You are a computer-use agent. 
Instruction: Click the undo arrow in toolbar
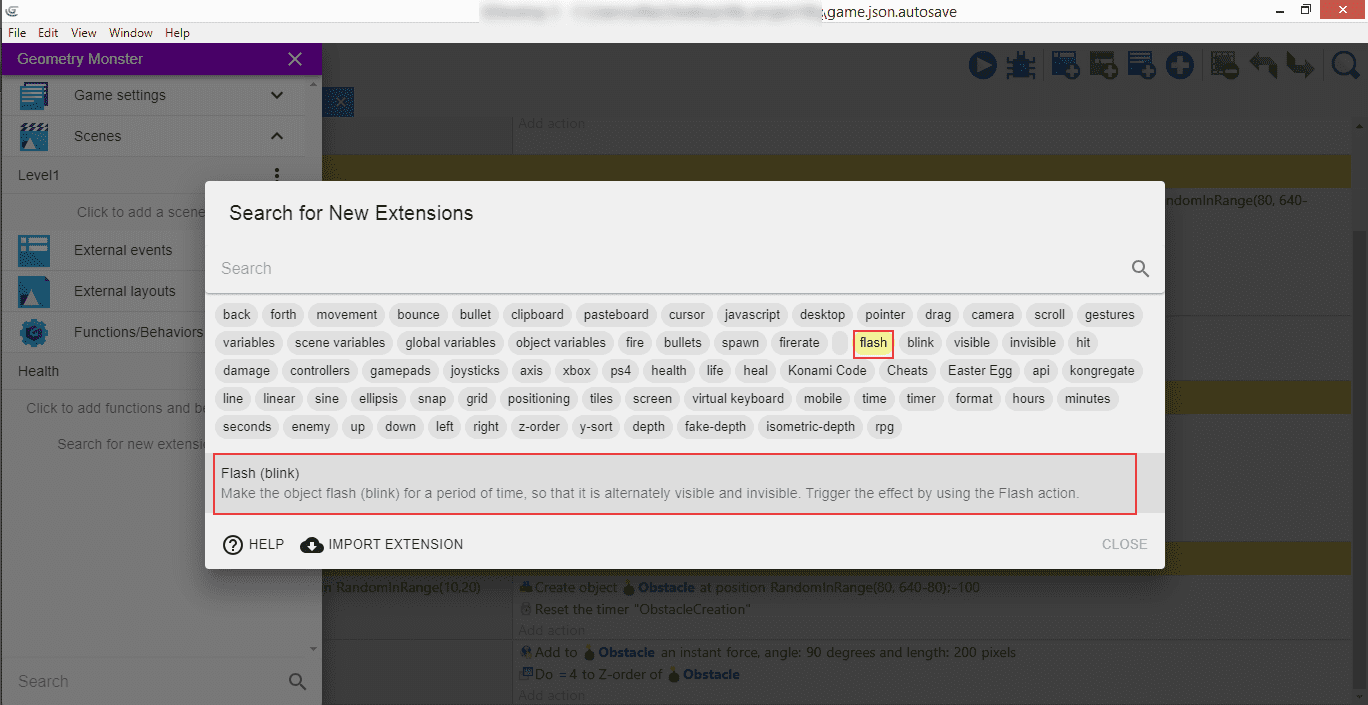[x=1263, y=66]
